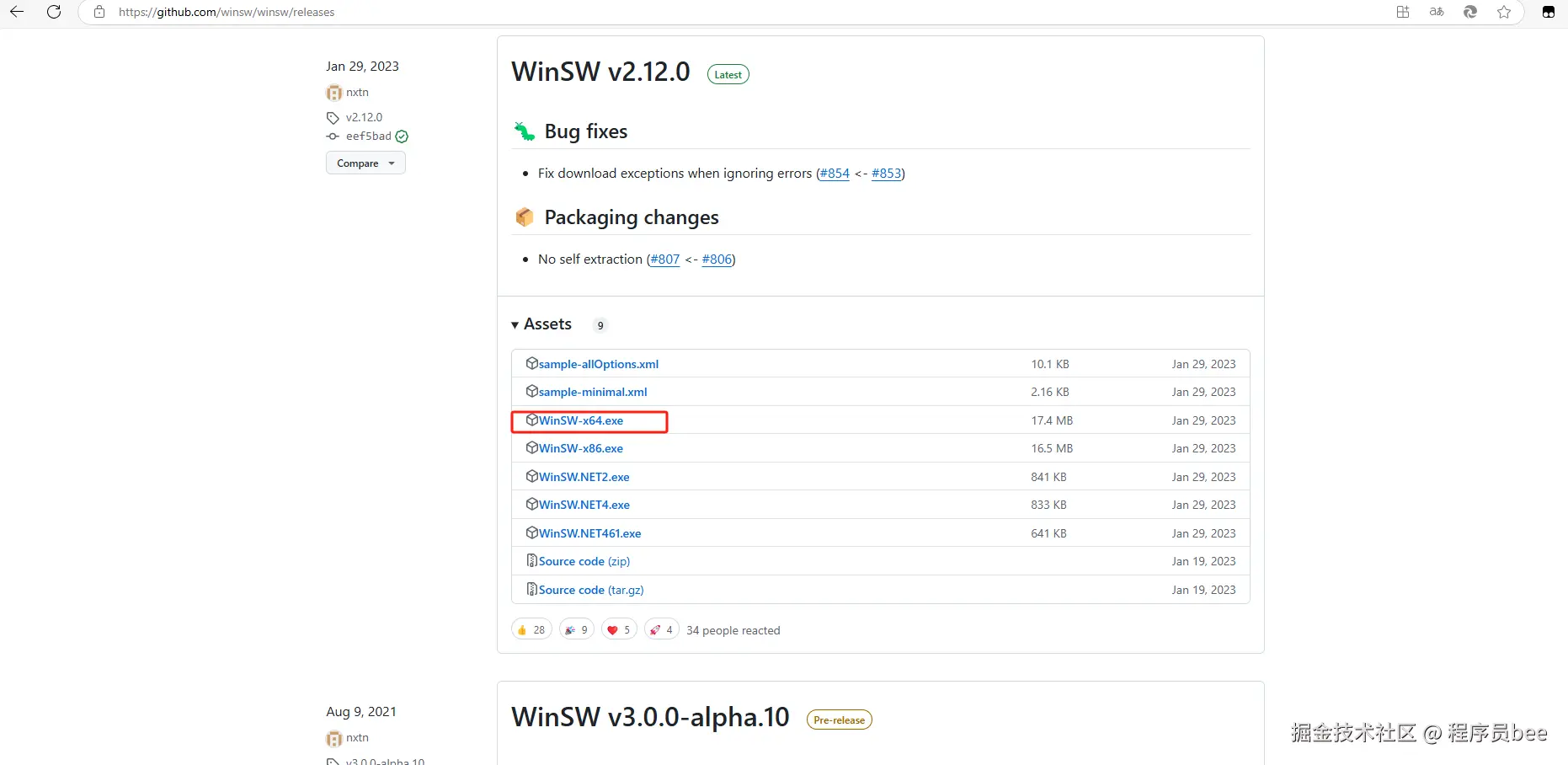Screen dimensions: 1568x765
Task: Open nxtn profile link under Aug 9, 2021
Action: tap(357, 738)
